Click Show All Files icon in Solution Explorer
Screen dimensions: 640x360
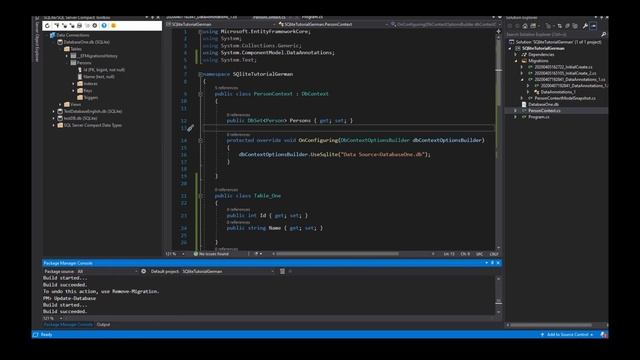pos(575,26)
